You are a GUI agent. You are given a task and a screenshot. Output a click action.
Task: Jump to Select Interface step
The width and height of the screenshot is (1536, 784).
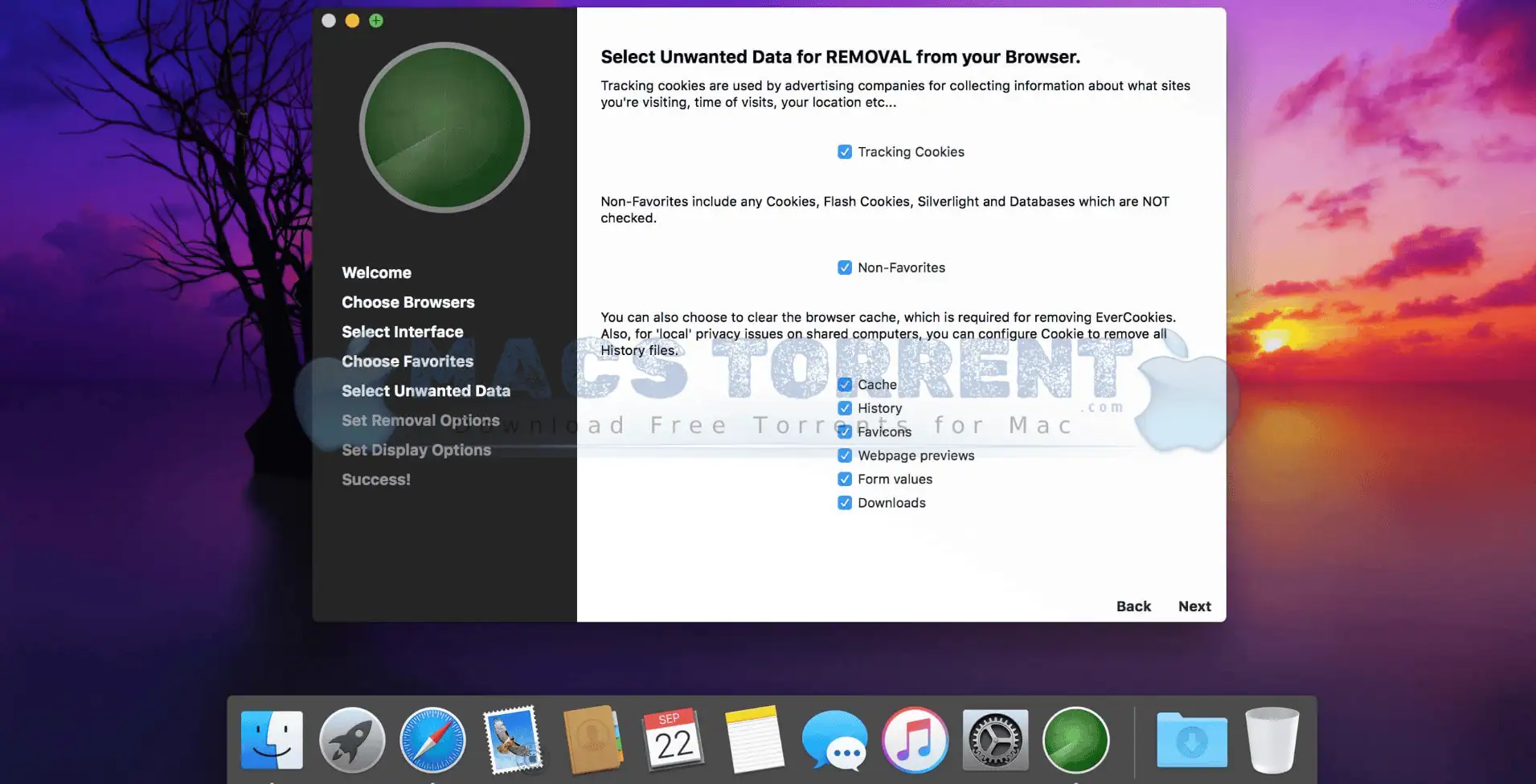coord(402,332)
